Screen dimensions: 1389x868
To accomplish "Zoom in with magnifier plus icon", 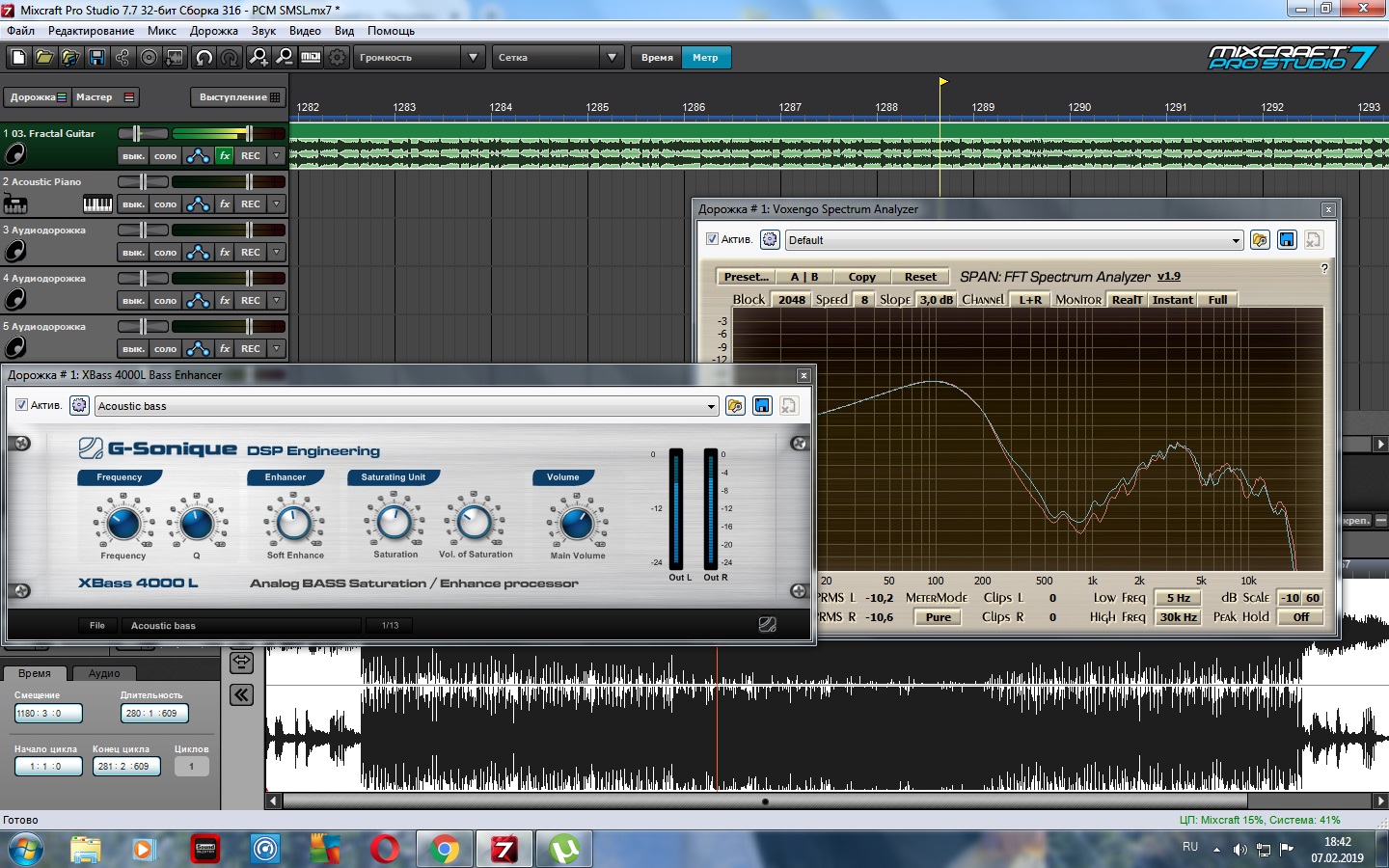I will click(259, 58).
